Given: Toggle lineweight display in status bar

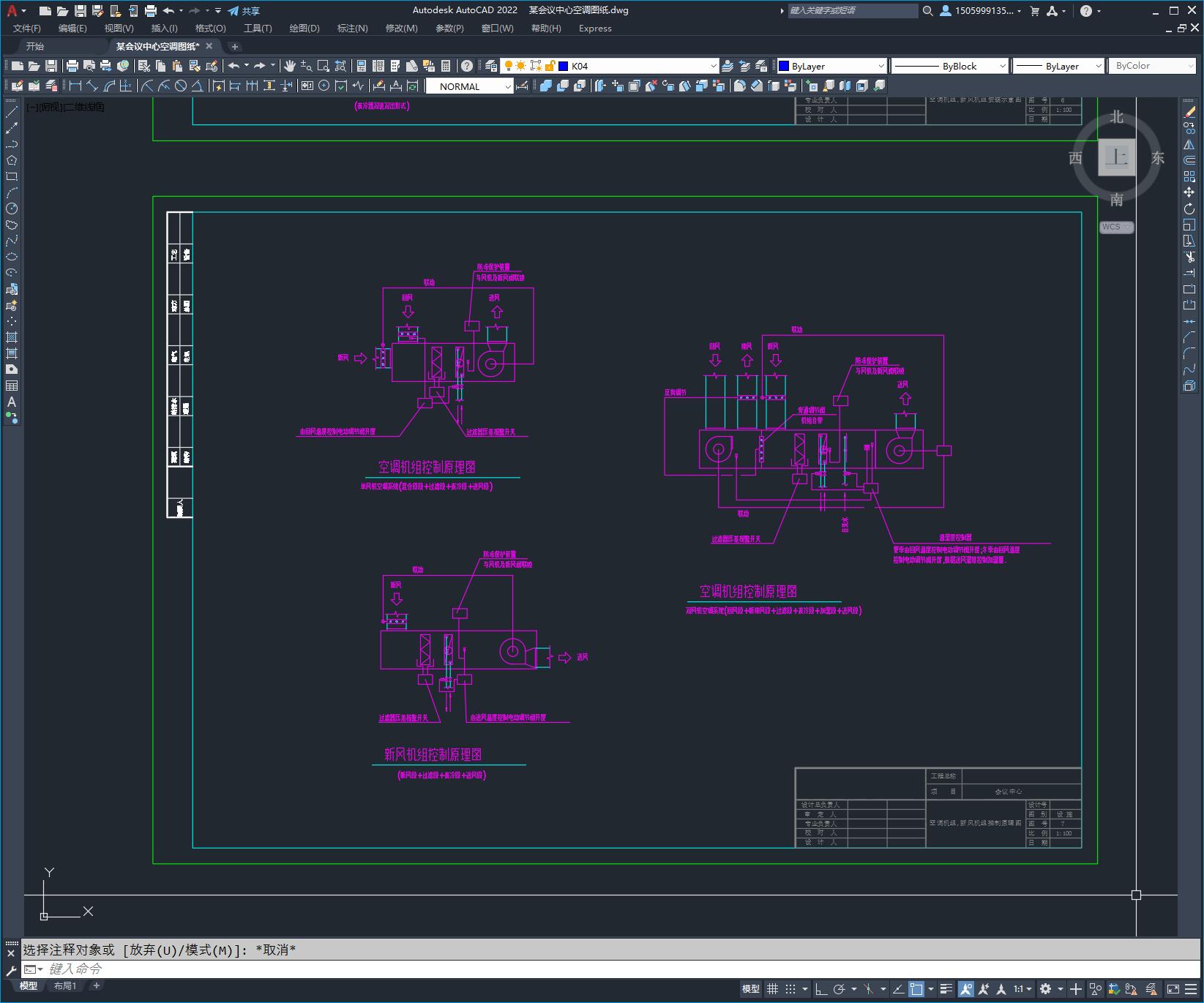Looking at the screenshot, I should (x=946, y=989).
